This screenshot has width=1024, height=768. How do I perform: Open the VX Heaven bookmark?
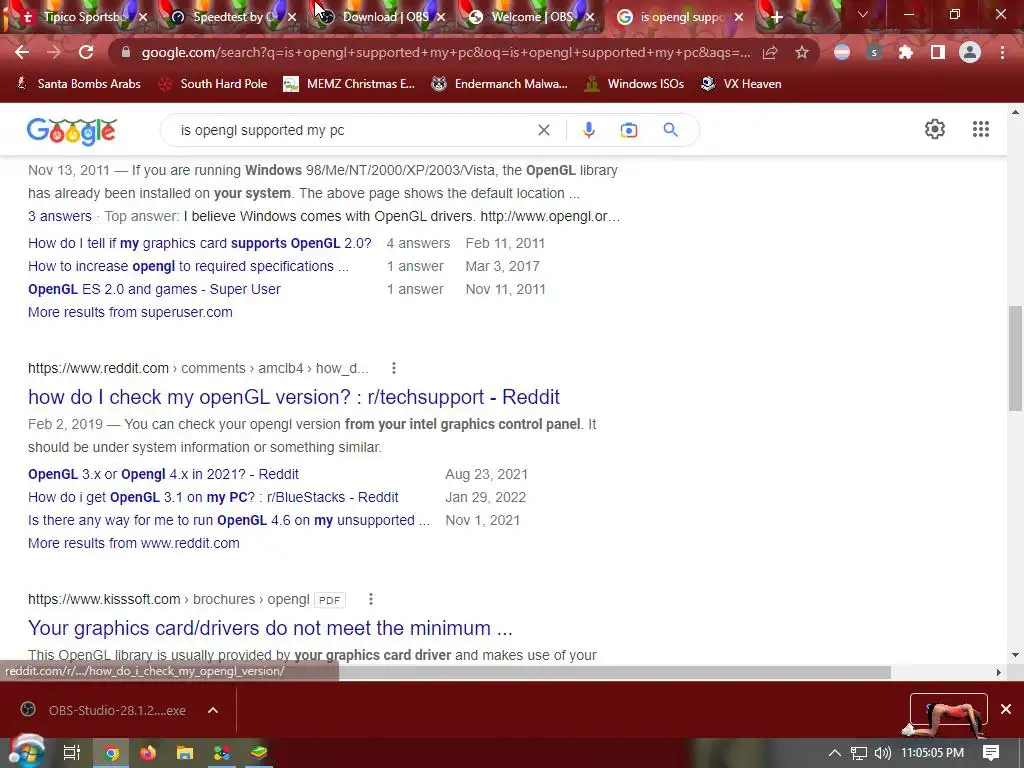[x=741, y=84]
